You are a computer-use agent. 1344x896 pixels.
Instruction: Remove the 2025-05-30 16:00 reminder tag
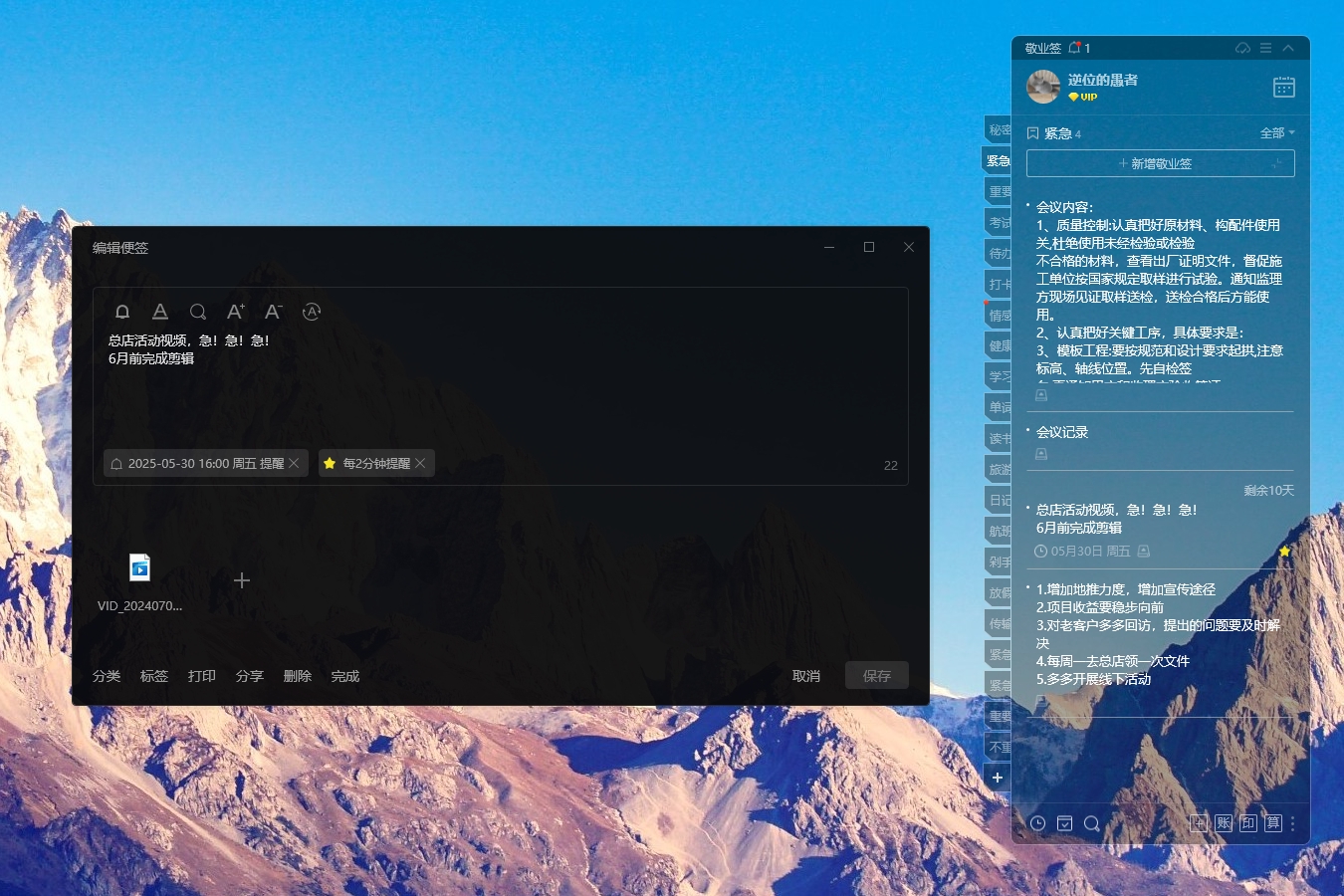294,464
